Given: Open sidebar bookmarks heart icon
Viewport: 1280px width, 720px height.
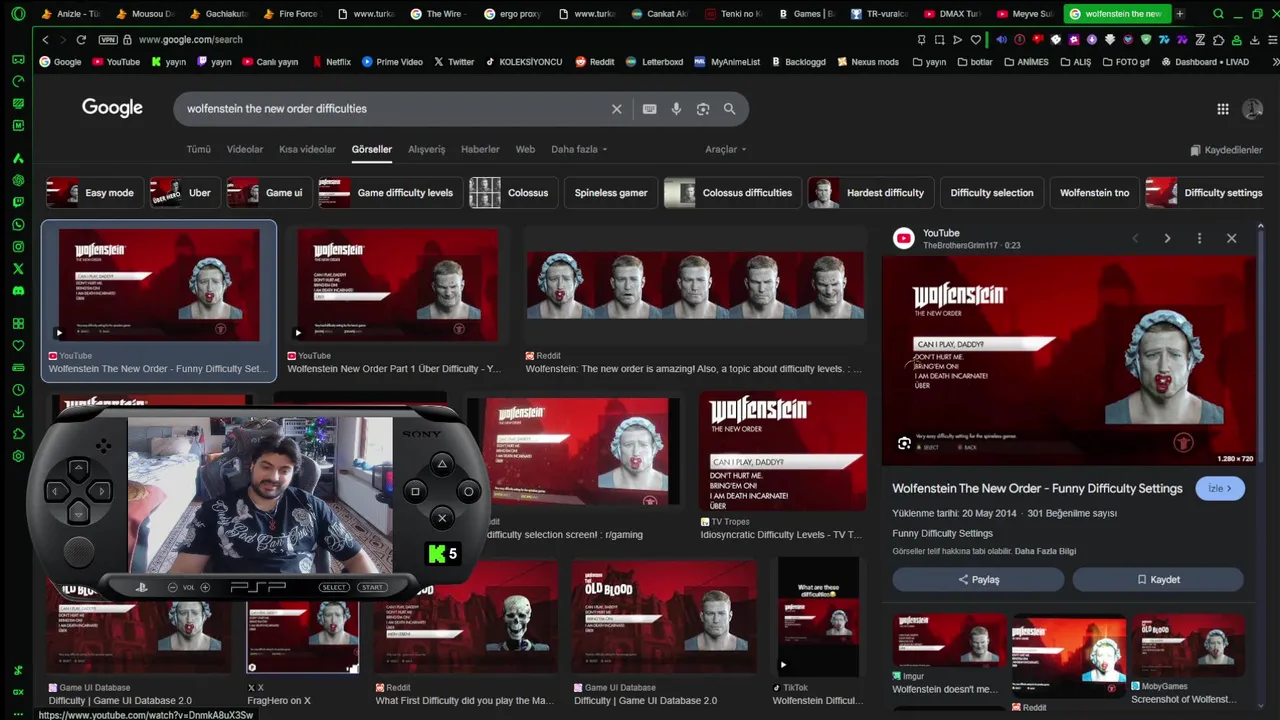Looking at the screenshot, I should (18, 346).
